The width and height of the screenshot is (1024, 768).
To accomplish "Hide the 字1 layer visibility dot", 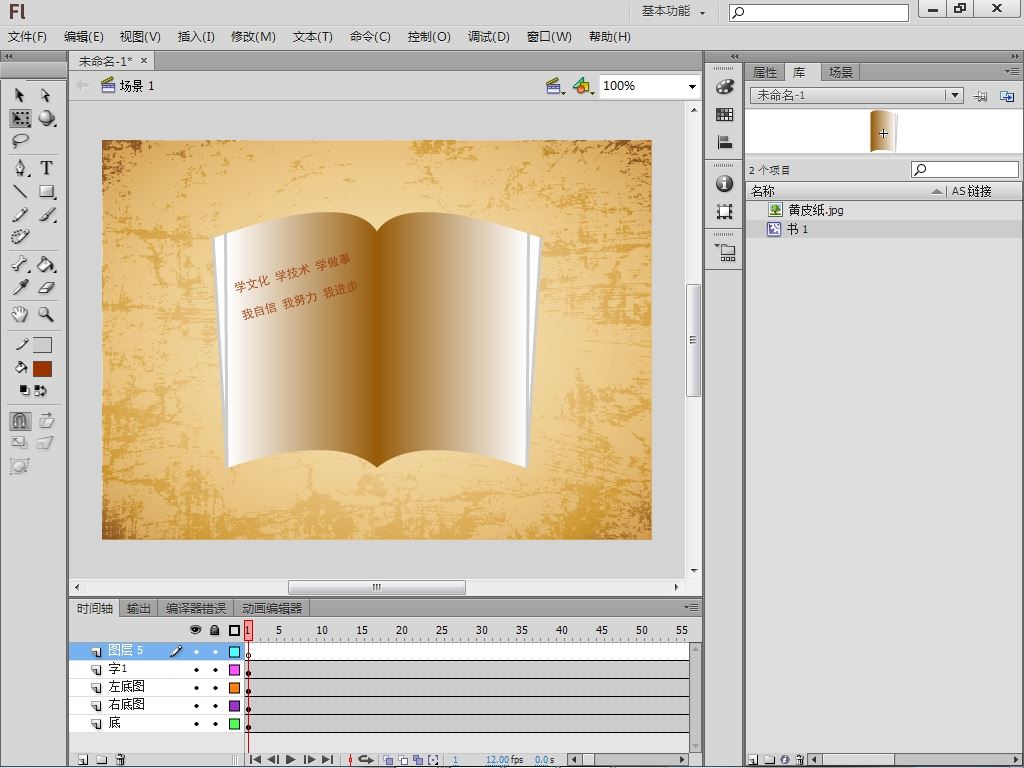I will 196,669.
